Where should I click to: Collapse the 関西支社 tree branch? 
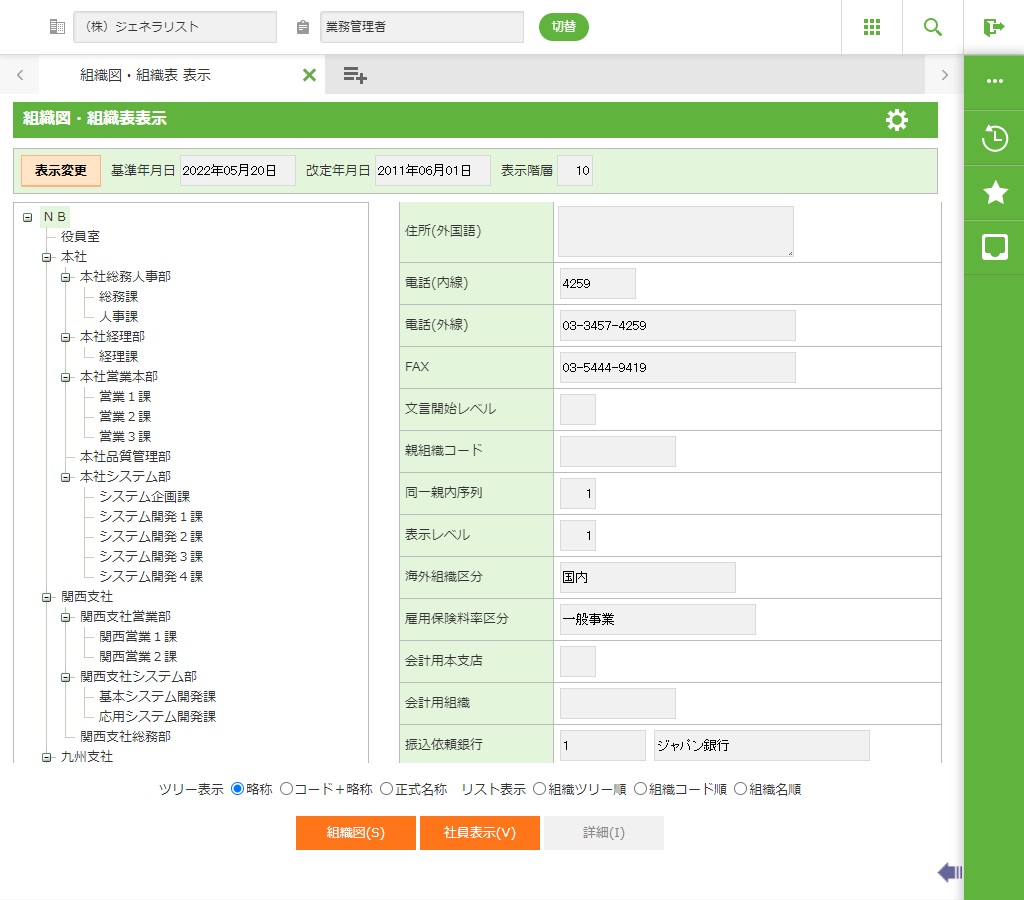[x=46, y=597]
